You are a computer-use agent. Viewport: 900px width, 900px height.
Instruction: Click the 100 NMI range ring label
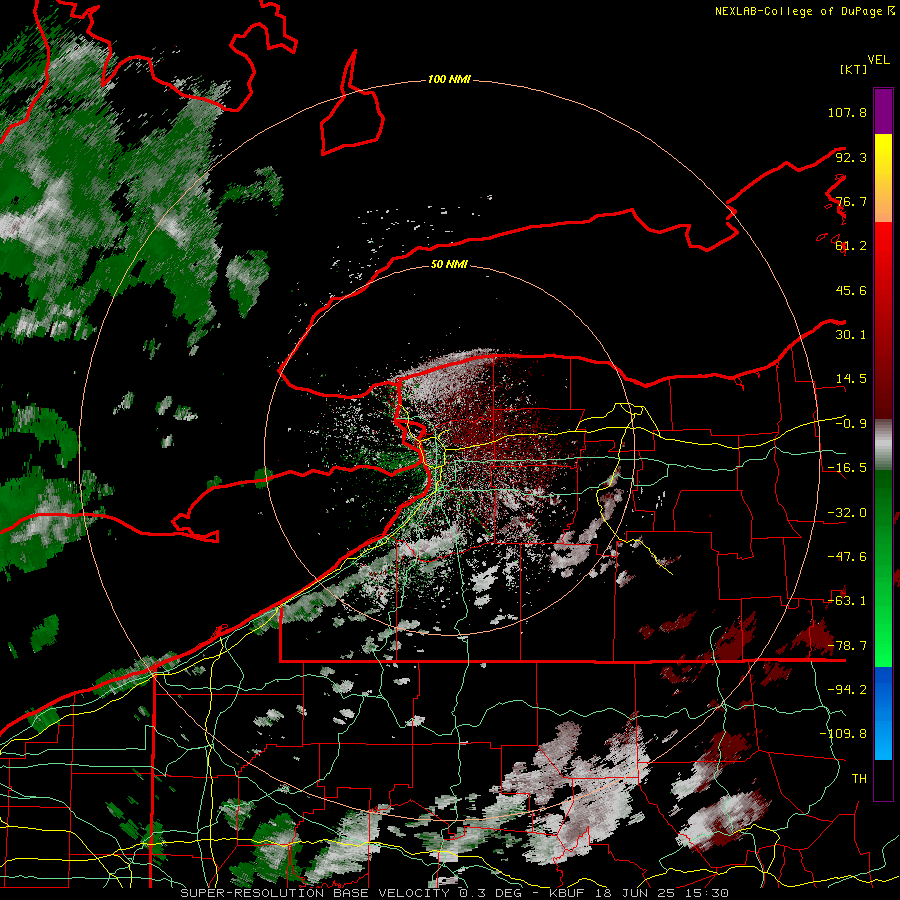(449, 79)
